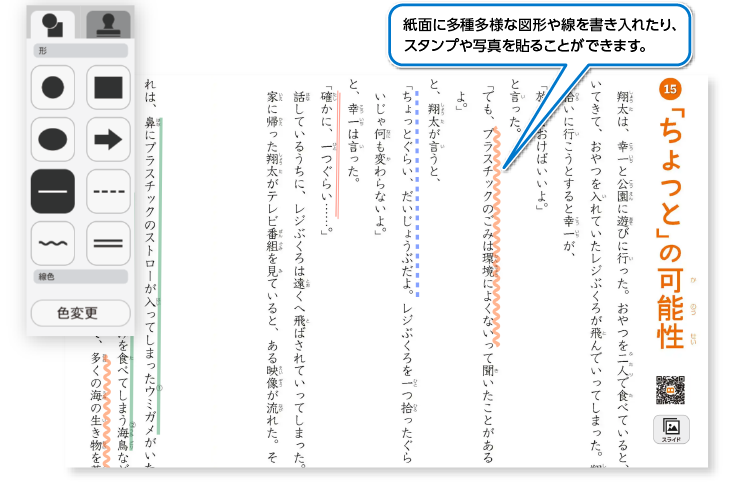754x501 pixels.
Task: Switch to the stamp tab
Action: tap(108, 25)
